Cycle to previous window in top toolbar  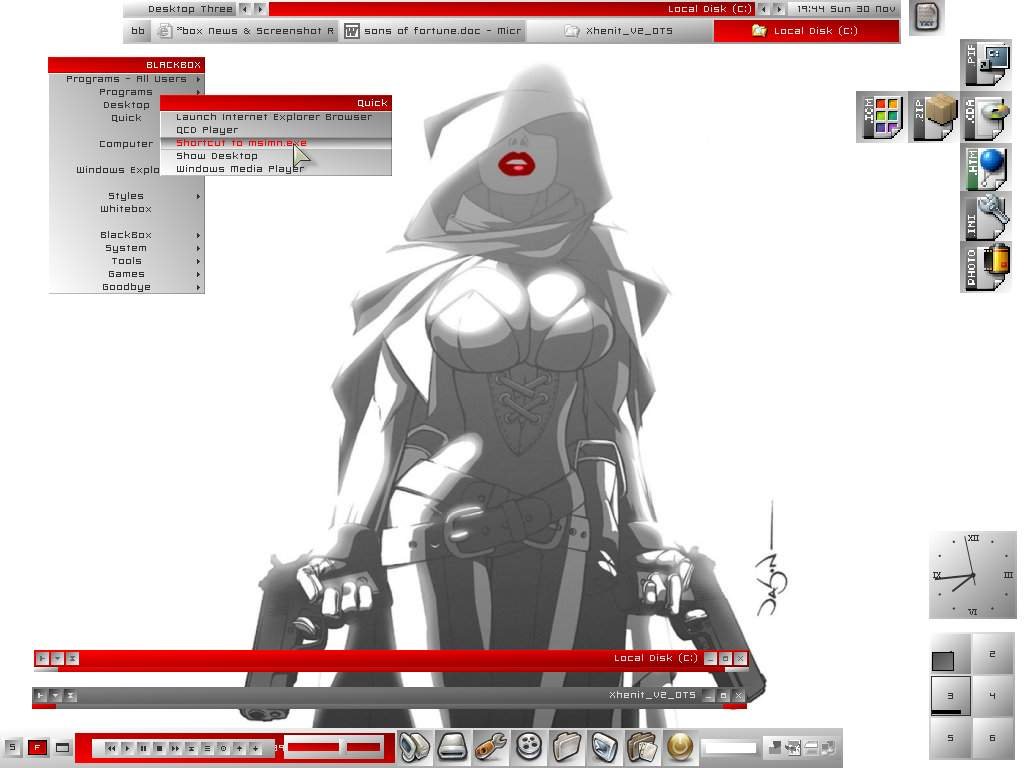tap(763, 9)
